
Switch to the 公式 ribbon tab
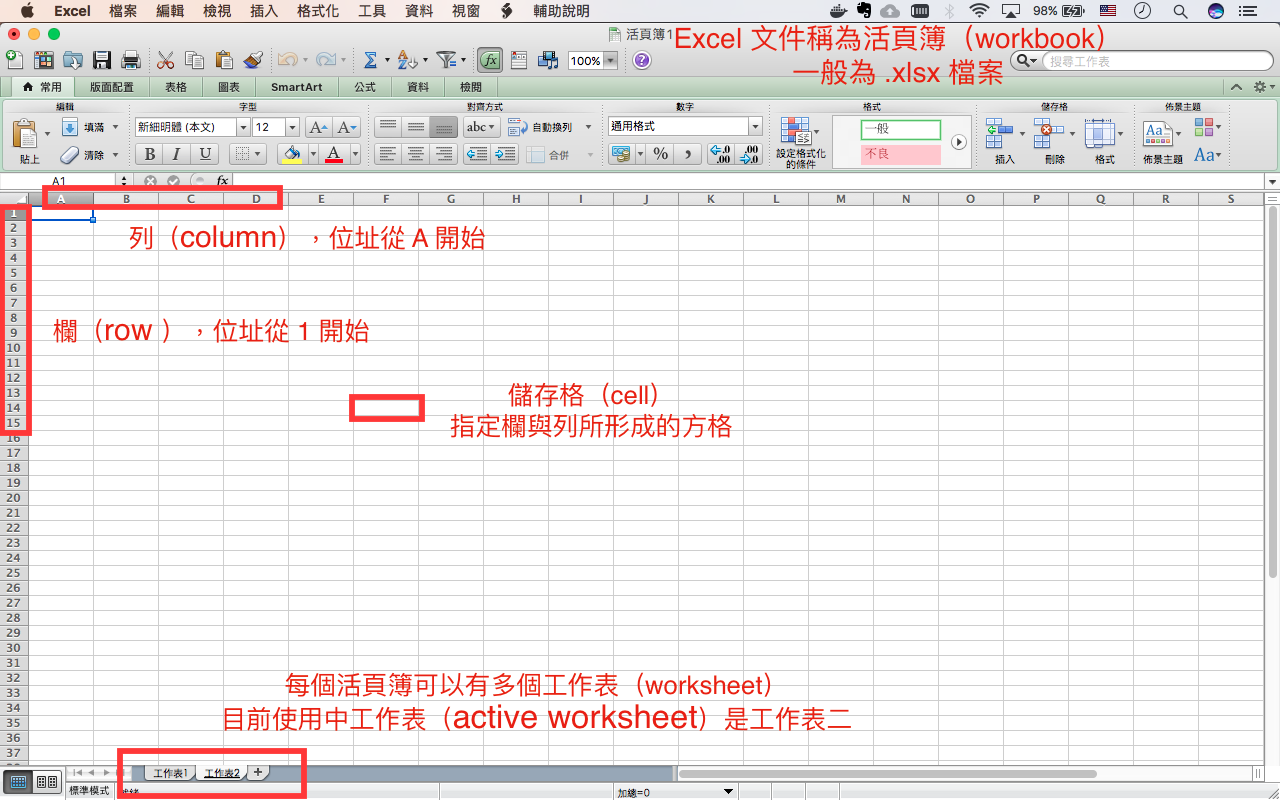pyautogui.click(x=364, y=86)
